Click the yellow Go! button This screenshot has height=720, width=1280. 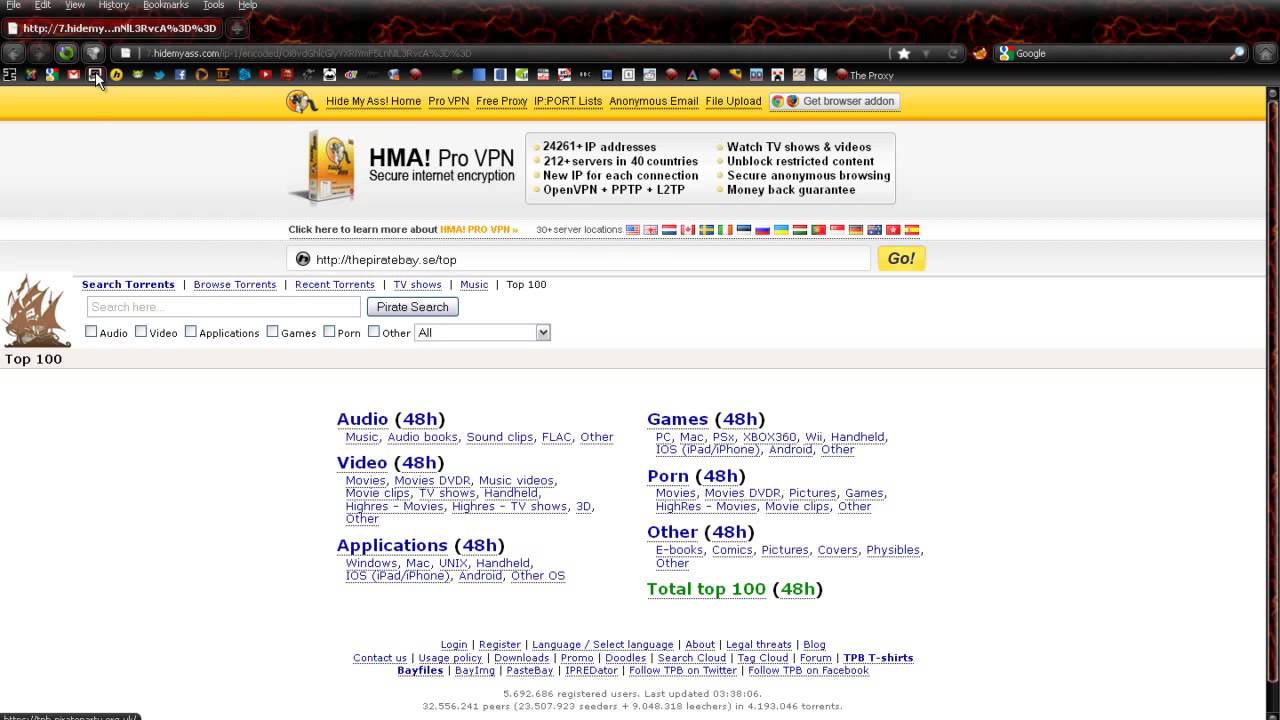click(901, 258)
